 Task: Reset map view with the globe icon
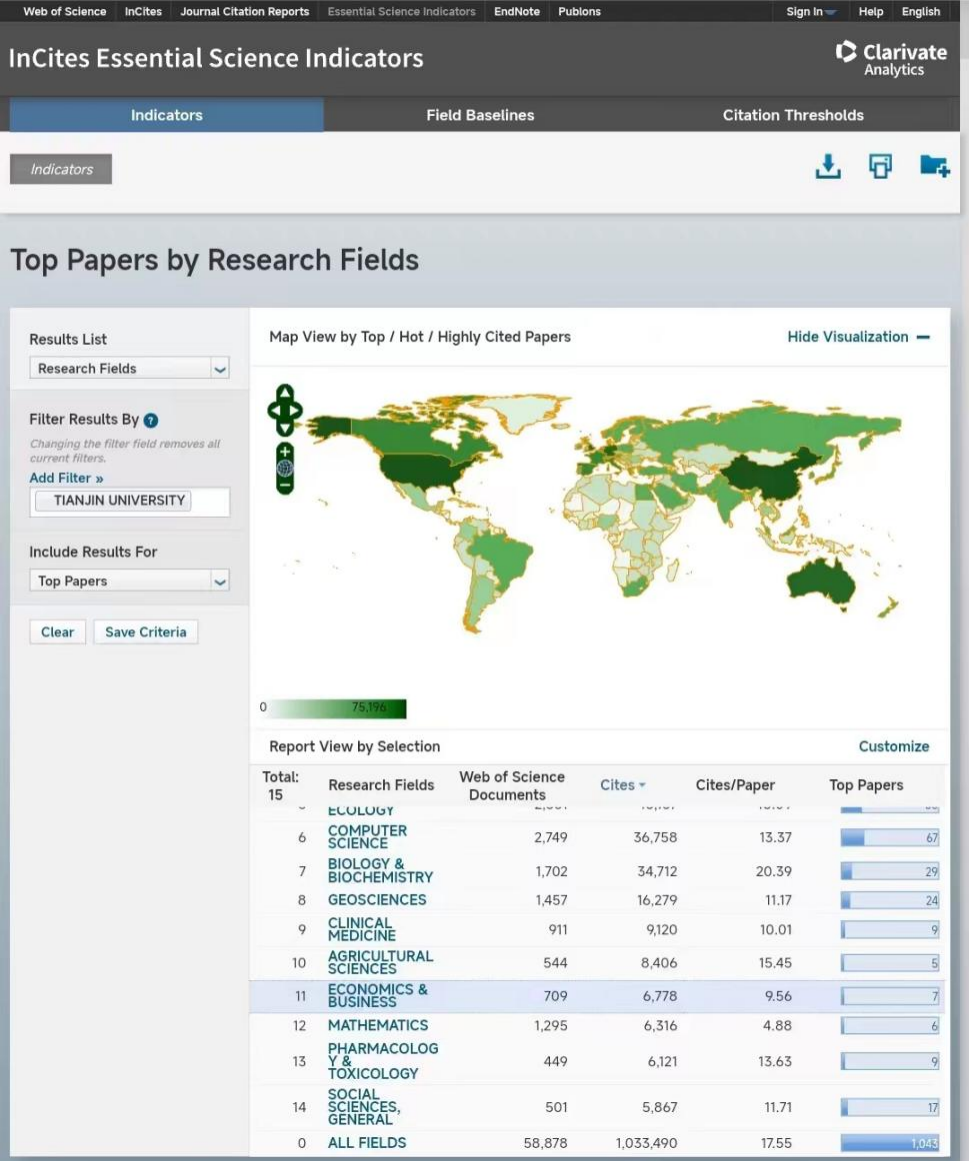pos(285,468)
